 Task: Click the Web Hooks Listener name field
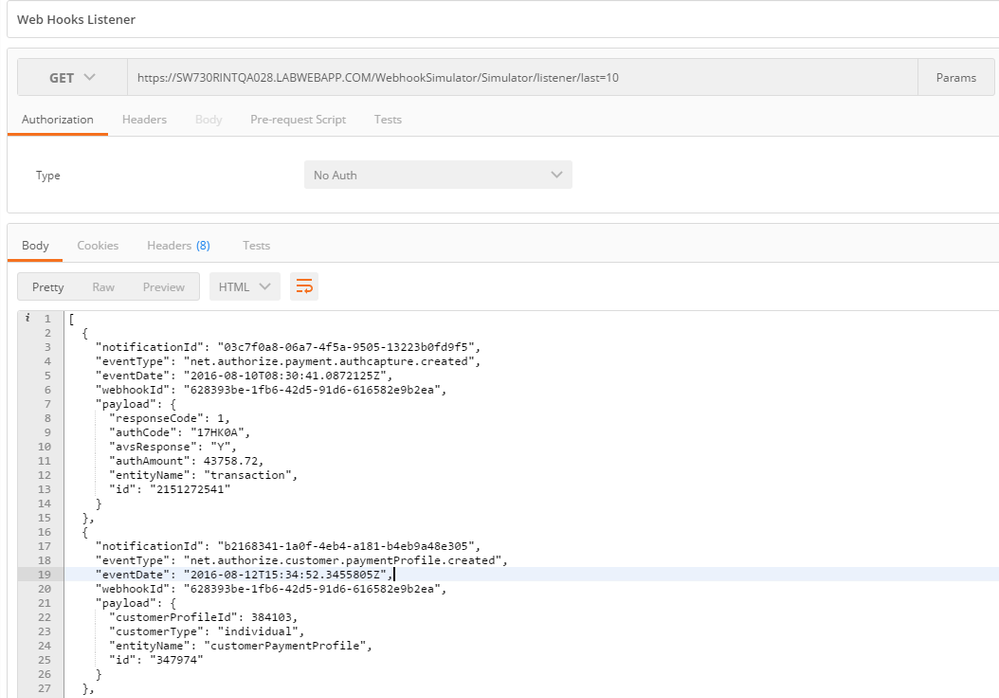pos(500,20)
